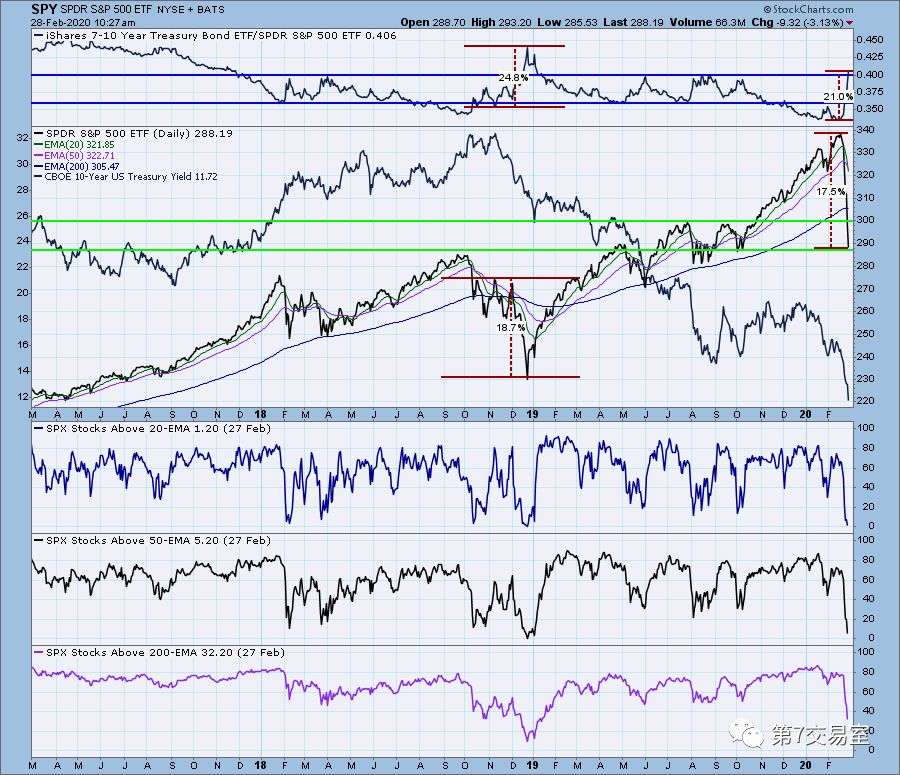The width and height of the screenshot is (900, 775).
Task: Select the 21.0% annotation label
Action: pos(838,96)
